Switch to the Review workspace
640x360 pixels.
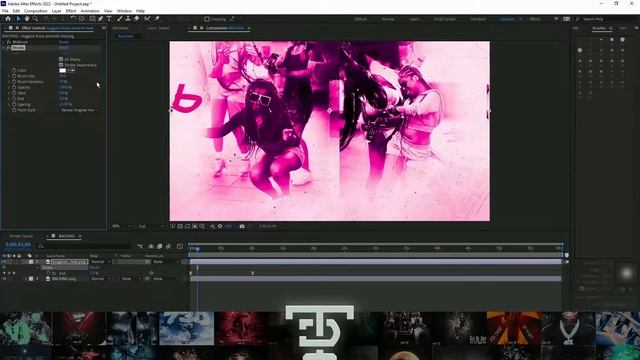pyautogui.click(x=388, y=19)
